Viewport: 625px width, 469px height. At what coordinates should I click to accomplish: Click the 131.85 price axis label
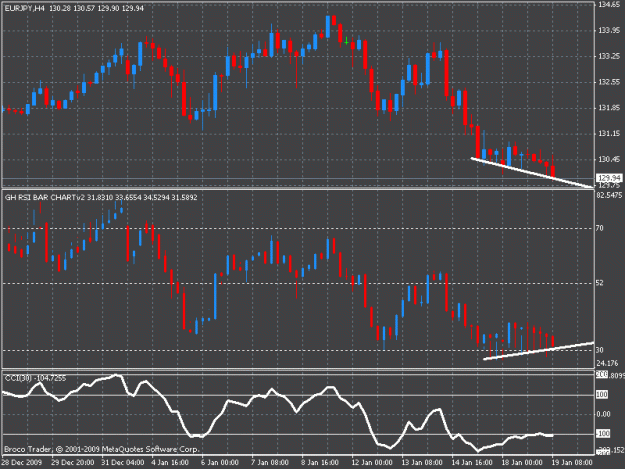[609, 108]
